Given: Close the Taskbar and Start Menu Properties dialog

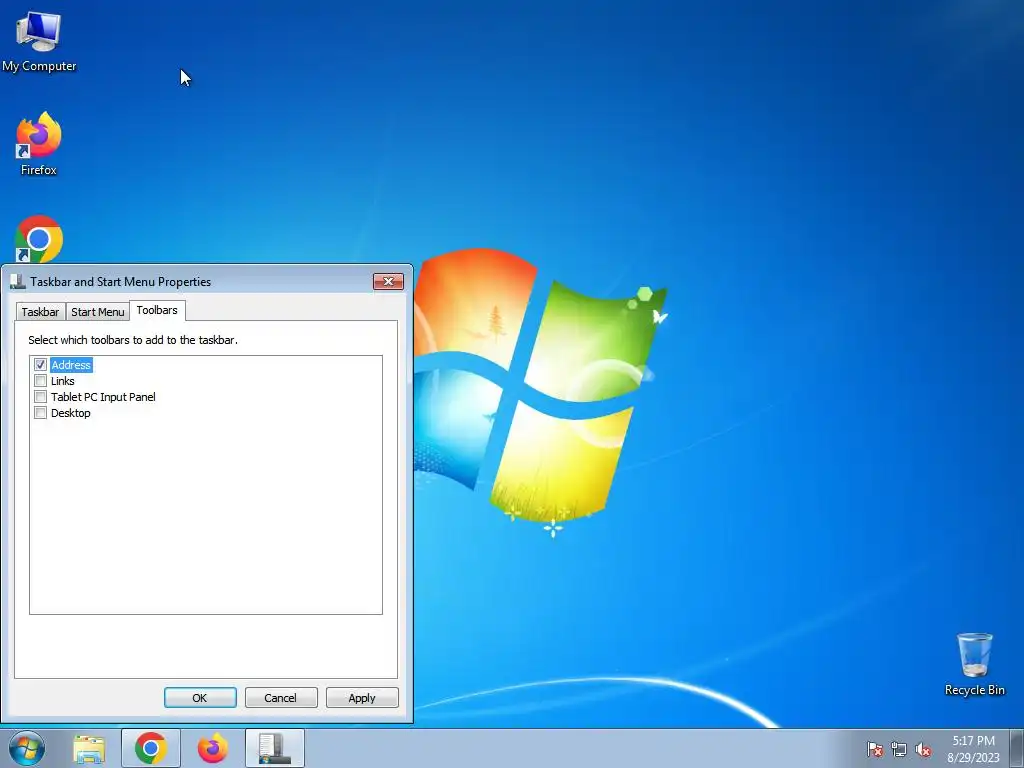Looking at the screenshot, I should coord(389,281).
